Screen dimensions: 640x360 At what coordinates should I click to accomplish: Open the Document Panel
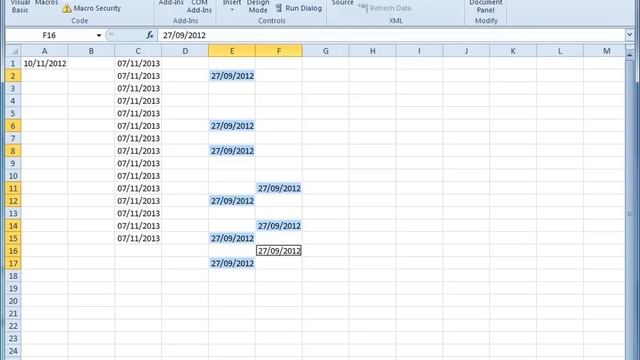(486, 7)
